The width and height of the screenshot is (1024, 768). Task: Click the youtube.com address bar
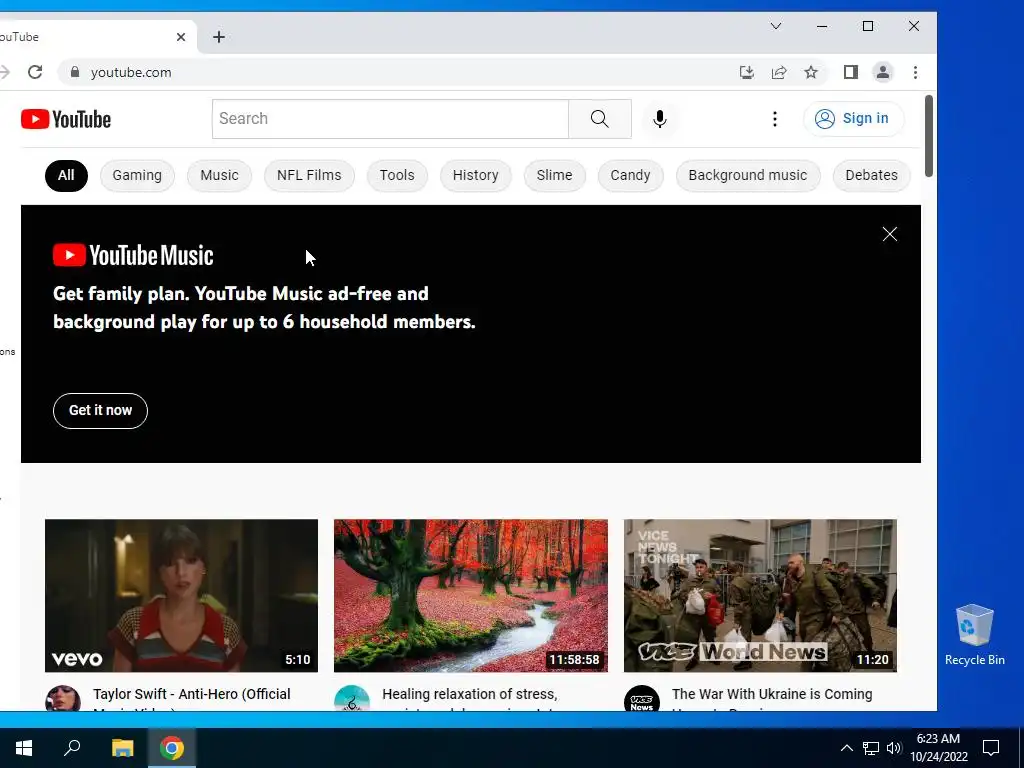pyautogui.click(x=405, y=72)
